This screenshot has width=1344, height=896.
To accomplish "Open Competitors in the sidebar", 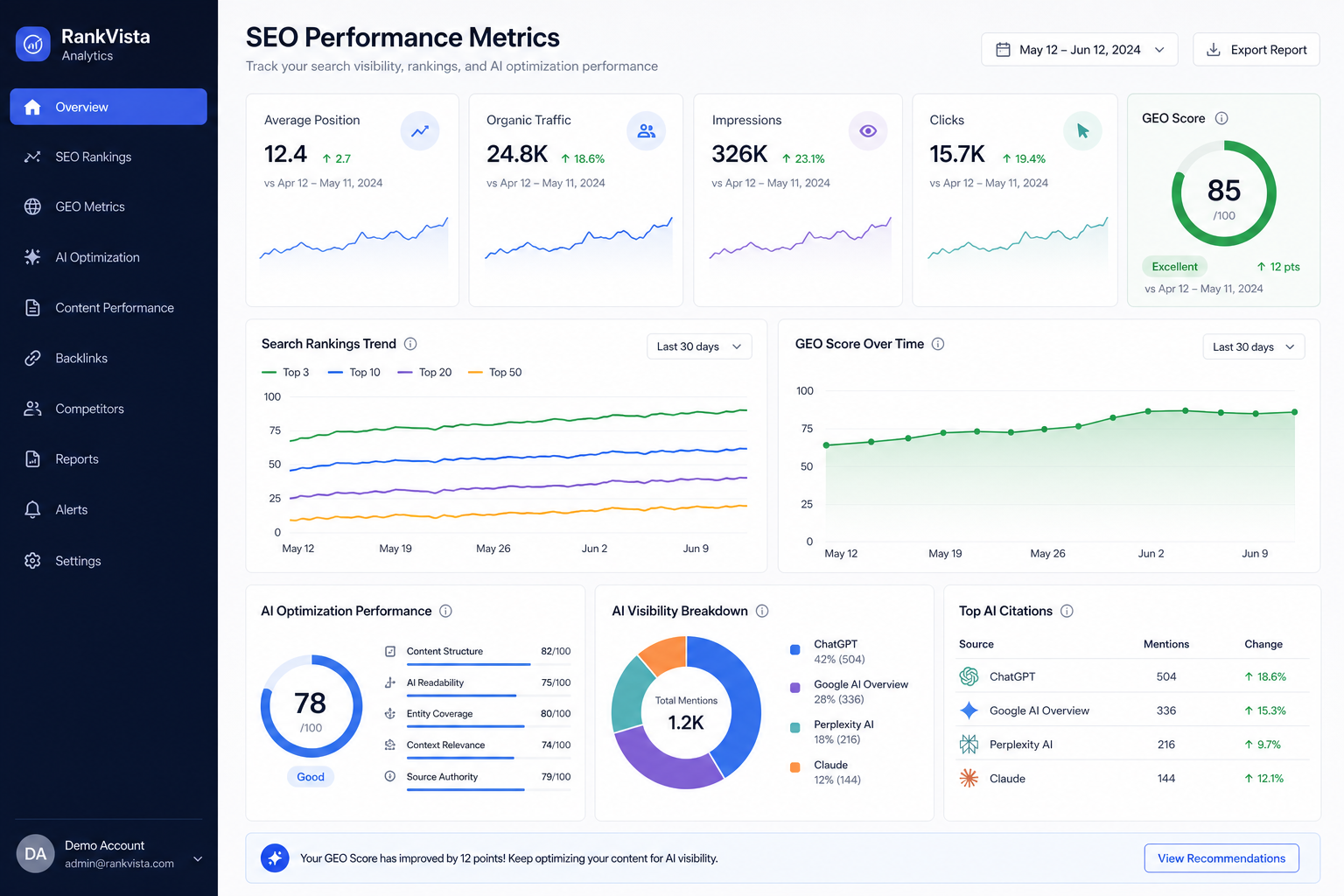I will tap(108, 409).
